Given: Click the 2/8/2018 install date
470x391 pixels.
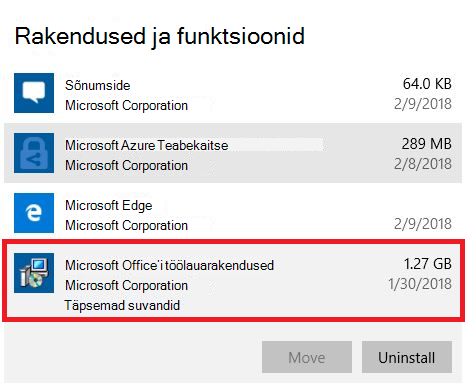Looking at the screenshot, I should [x=423, y=164].
